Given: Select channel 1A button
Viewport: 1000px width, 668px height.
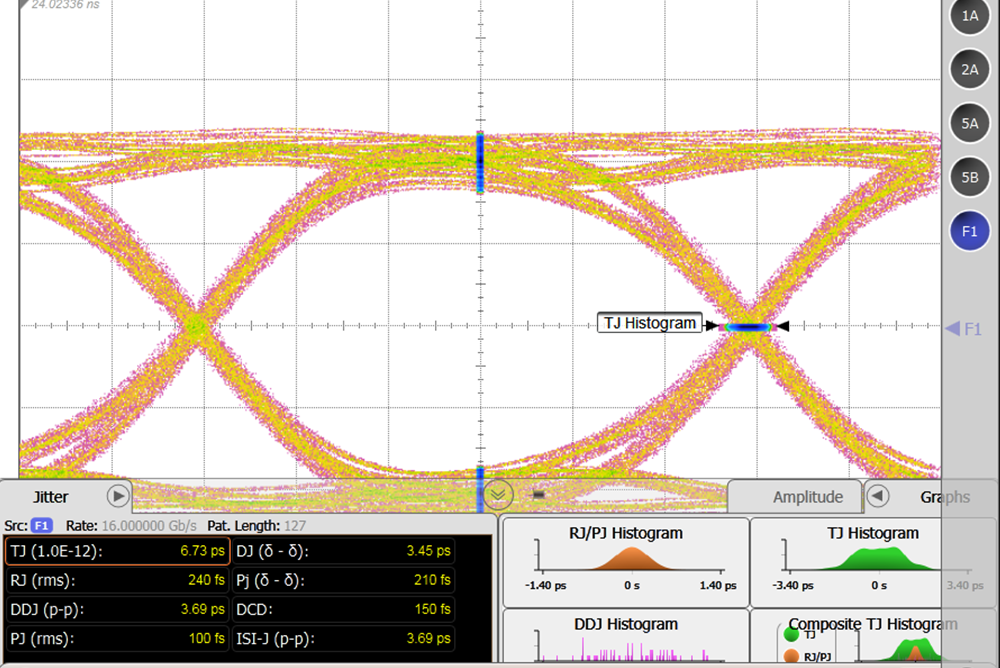Looking at the screenshot, I should click(x=969, y=16).
